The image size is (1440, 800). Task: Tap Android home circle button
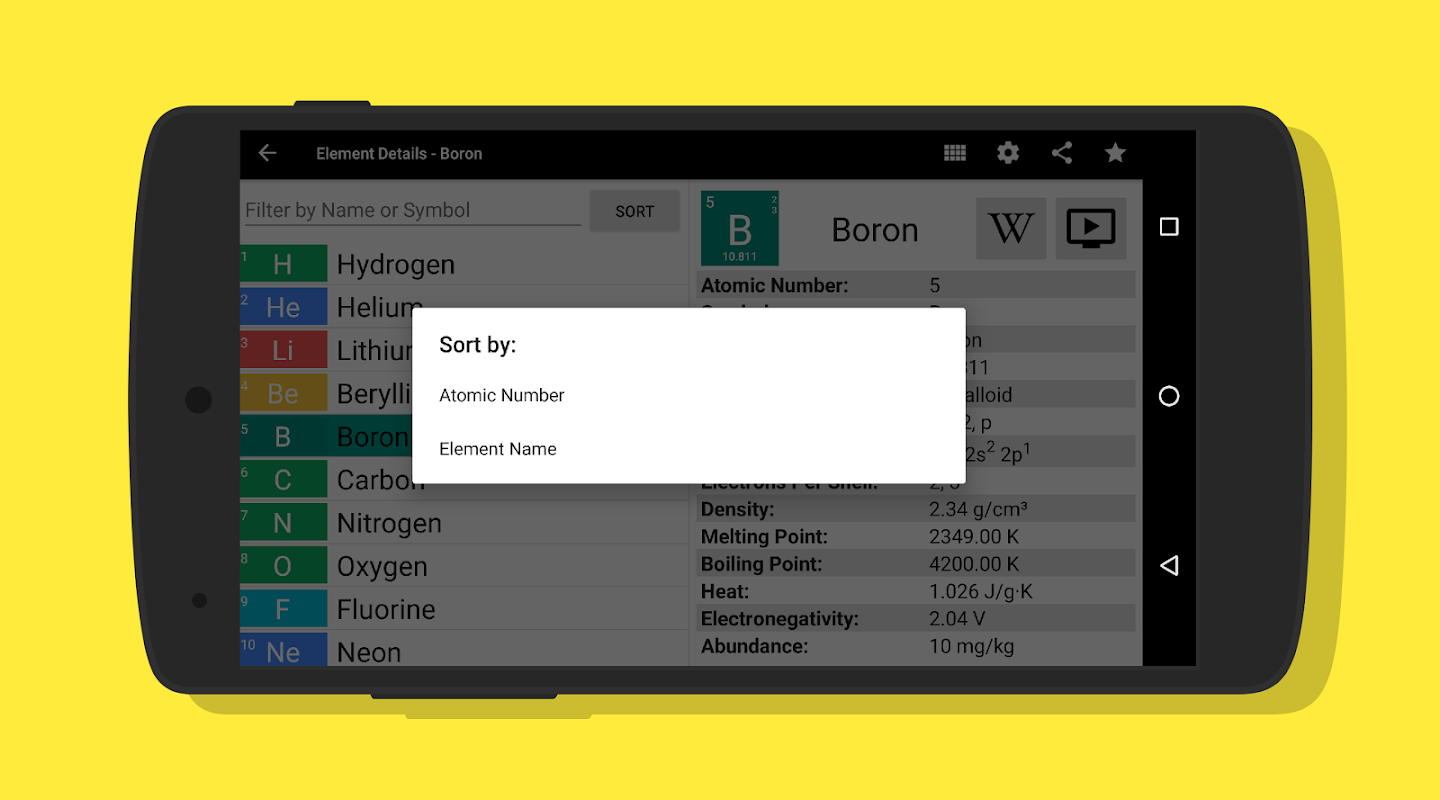[1169, 397]
